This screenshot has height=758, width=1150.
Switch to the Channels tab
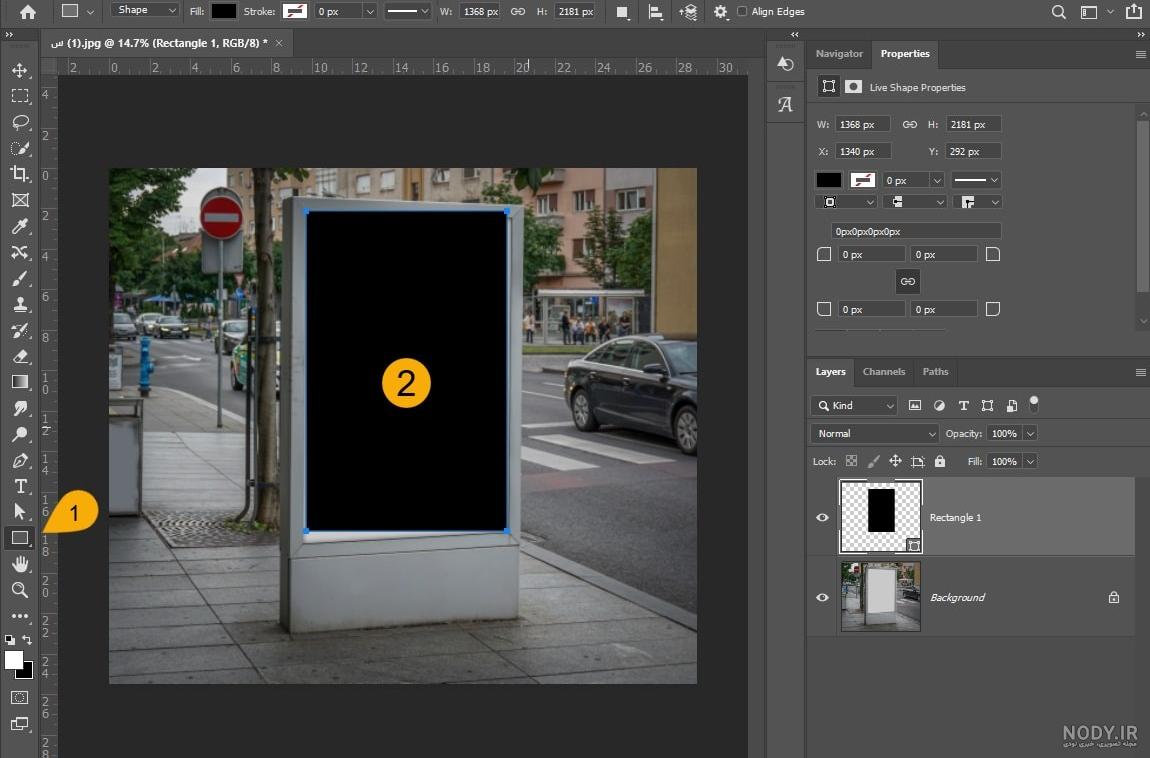tap(884, 372)
